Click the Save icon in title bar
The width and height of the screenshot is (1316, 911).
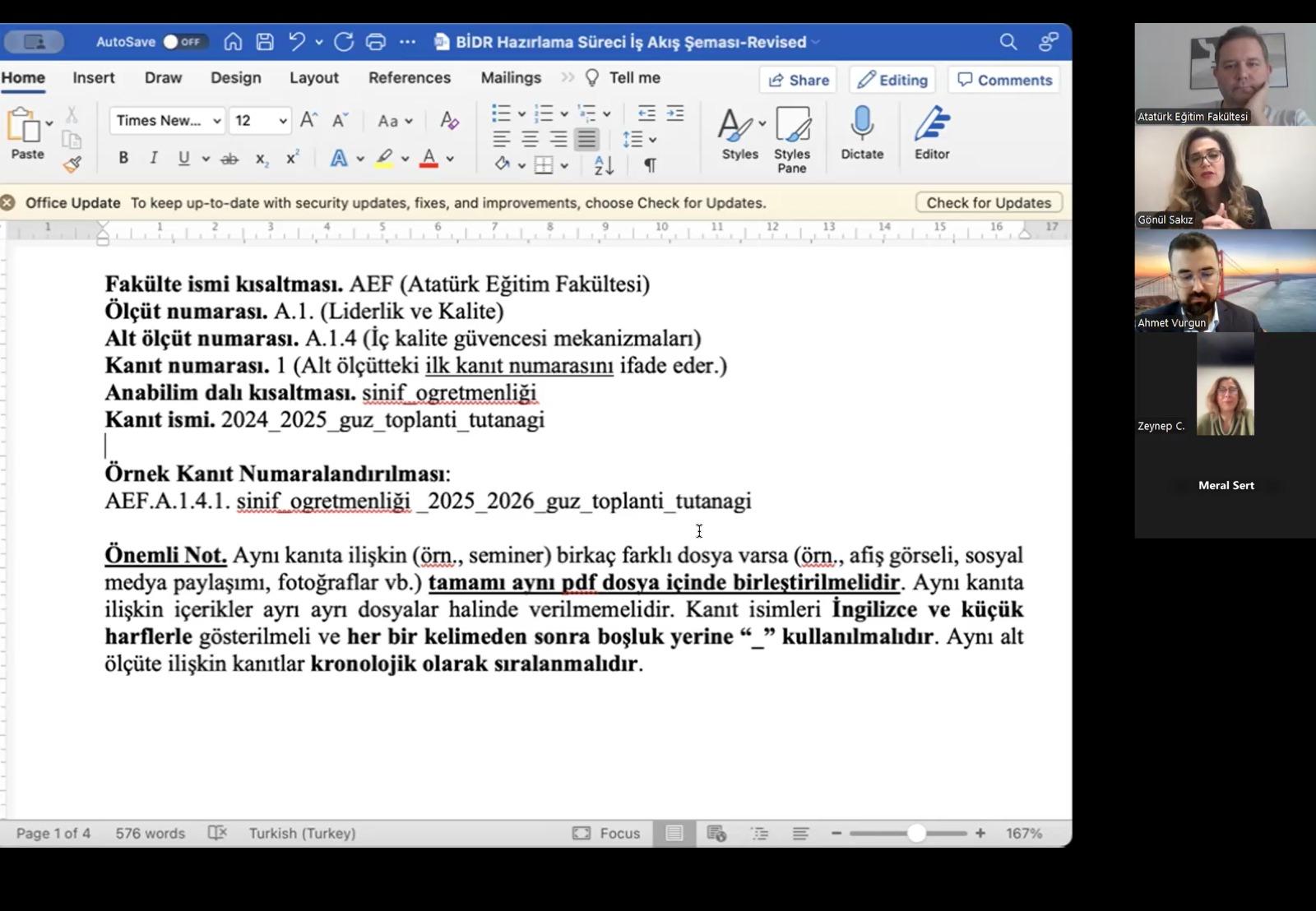pos(265,42)
